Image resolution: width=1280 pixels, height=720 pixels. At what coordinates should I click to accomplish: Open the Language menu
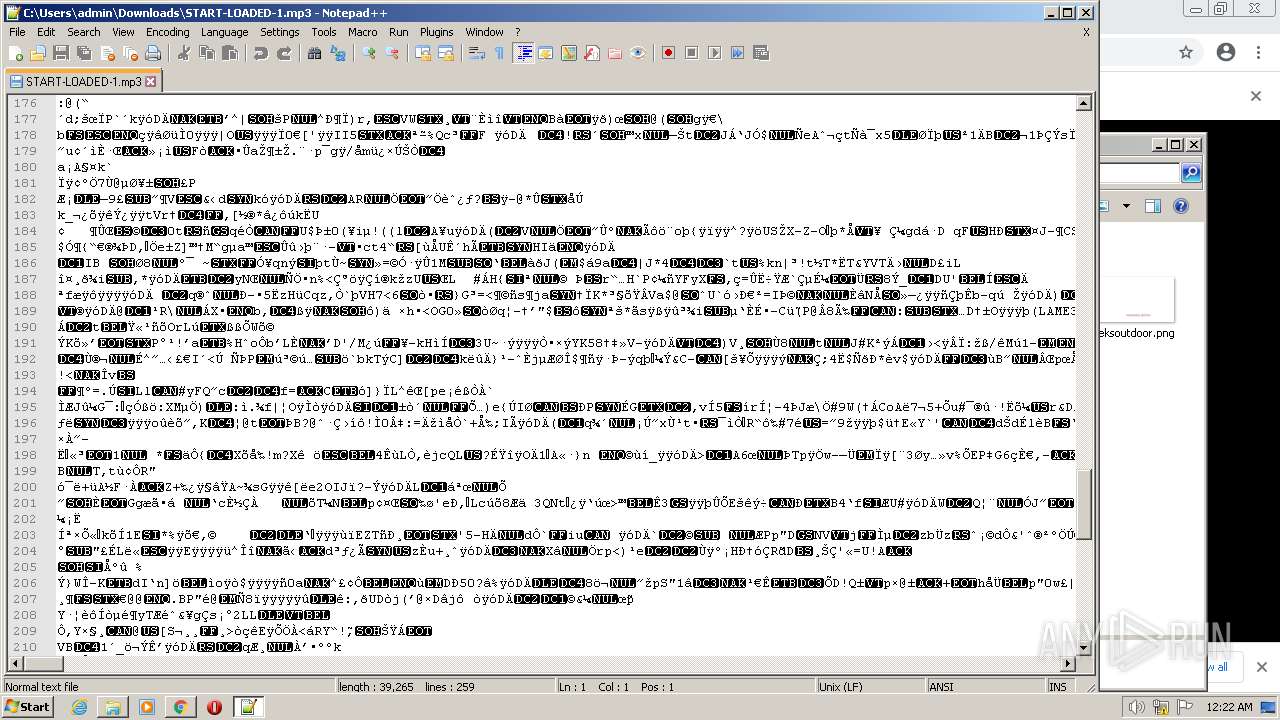tap(224, 32)
